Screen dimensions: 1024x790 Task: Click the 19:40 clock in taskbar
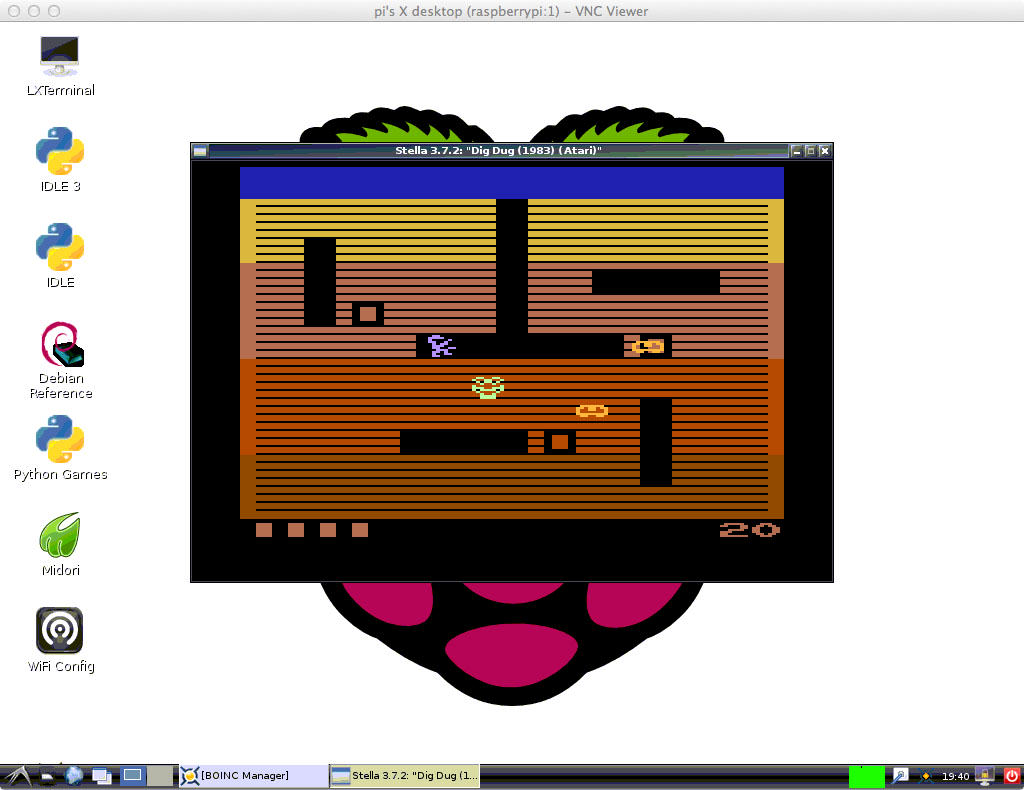pyautogui.click(x=956, y=776)
